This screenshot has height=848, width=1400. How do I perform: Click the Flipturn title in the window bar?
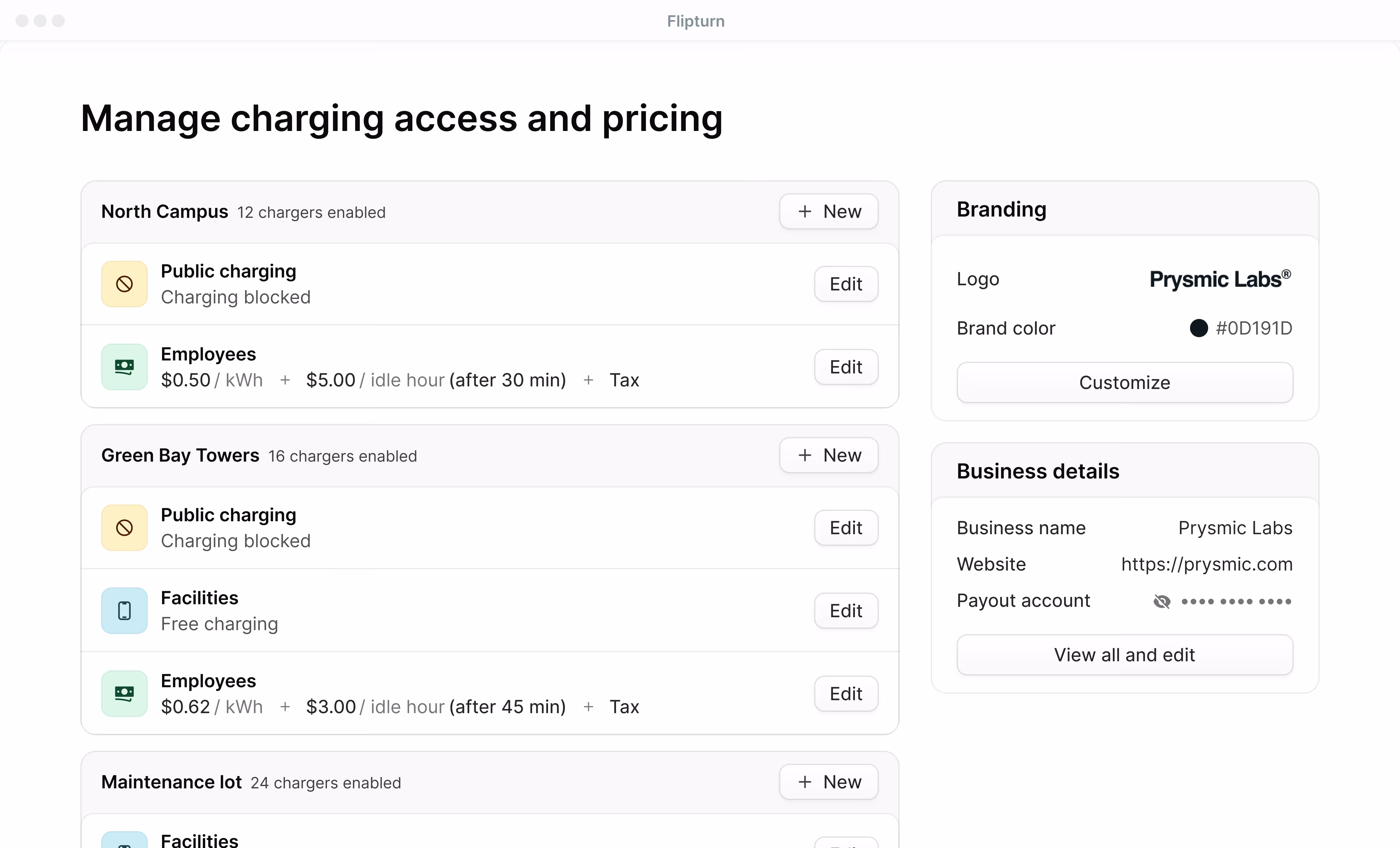(x=695, y=21)
